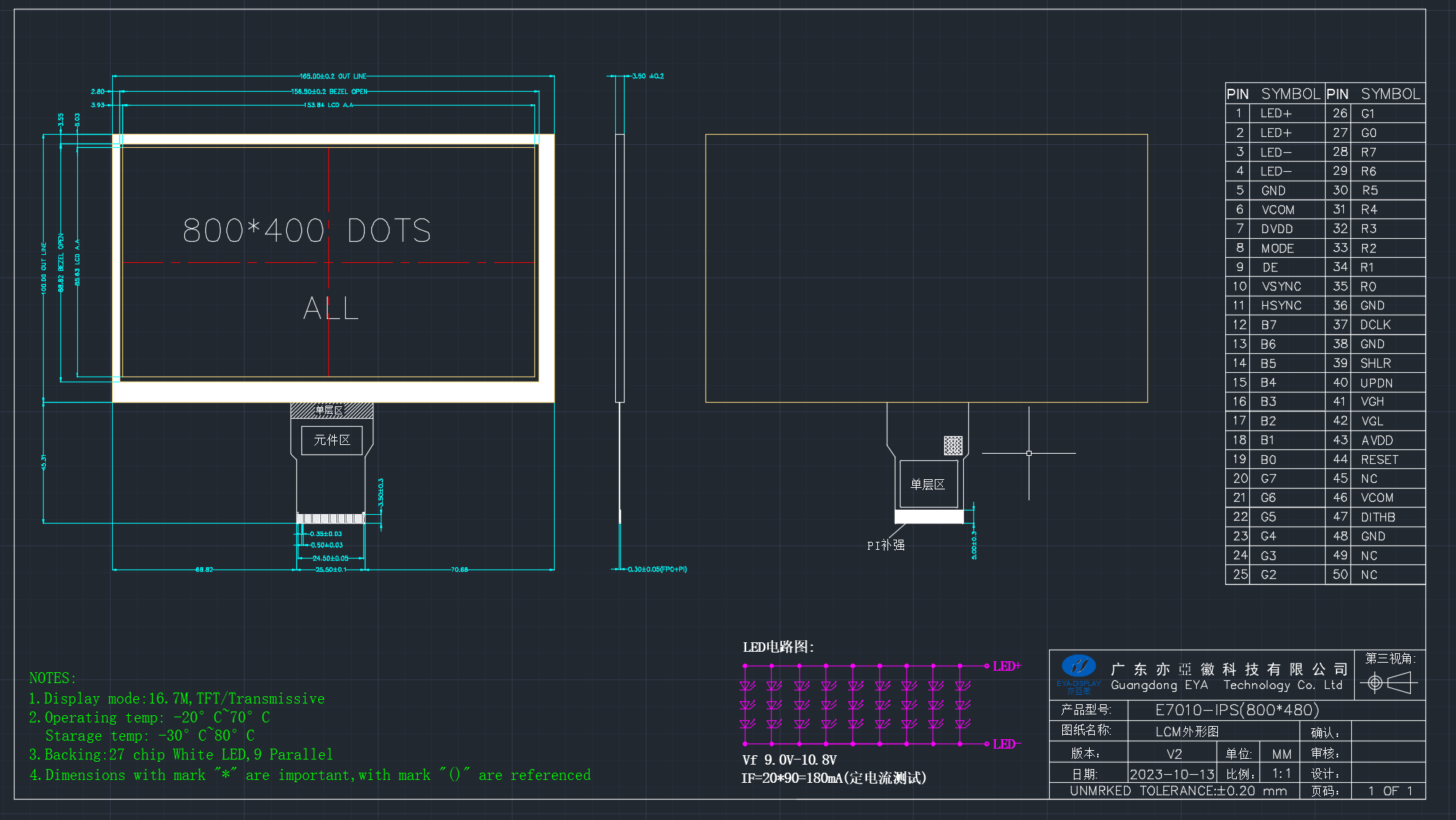Click note 3 'Backing:27 chip White LED' line
This screenshot has width=1456, height=820.
pos(181,754)
